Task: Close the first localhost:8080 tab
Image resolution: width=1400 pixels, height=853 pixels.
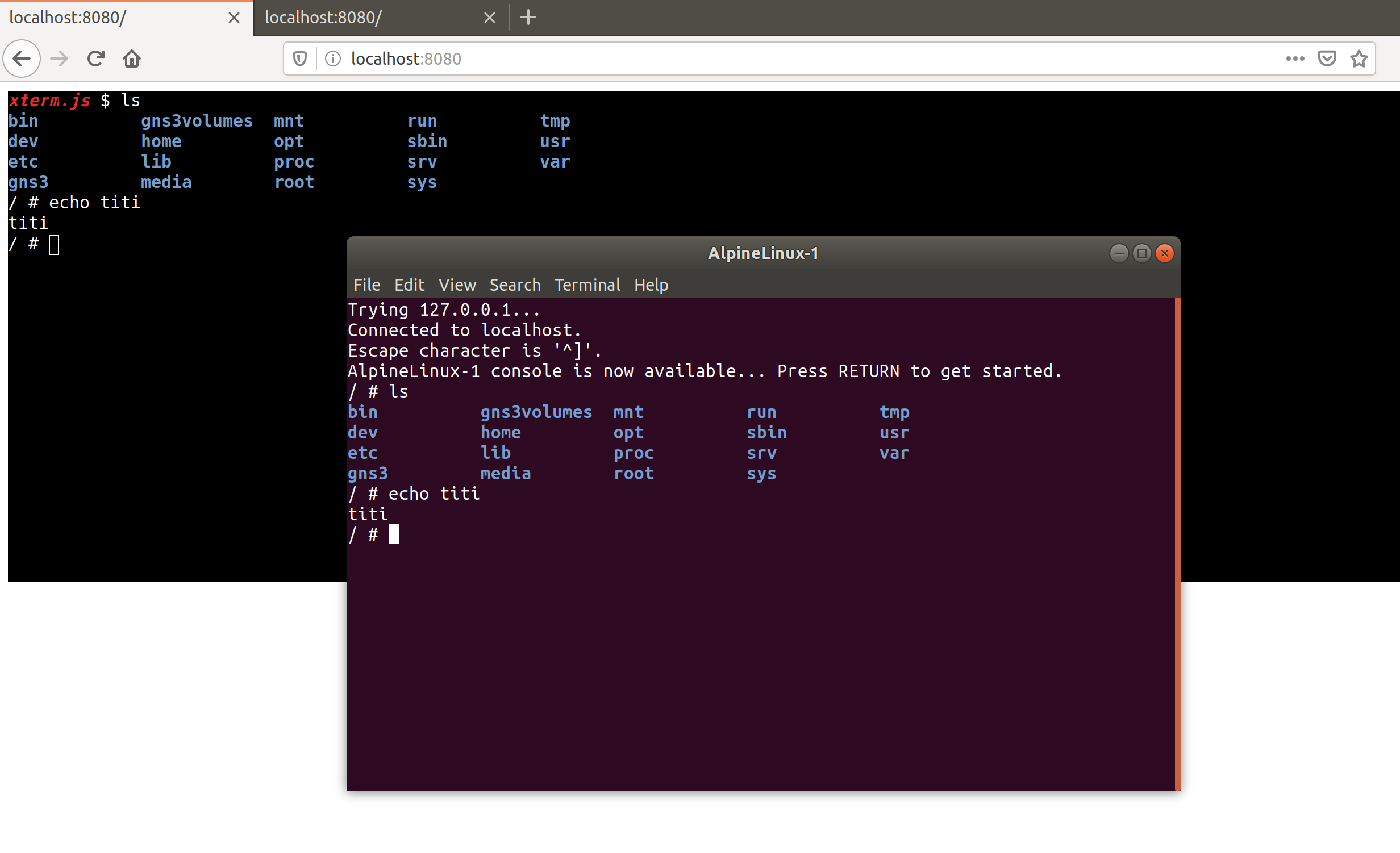Action: click(x=234, y=18)
